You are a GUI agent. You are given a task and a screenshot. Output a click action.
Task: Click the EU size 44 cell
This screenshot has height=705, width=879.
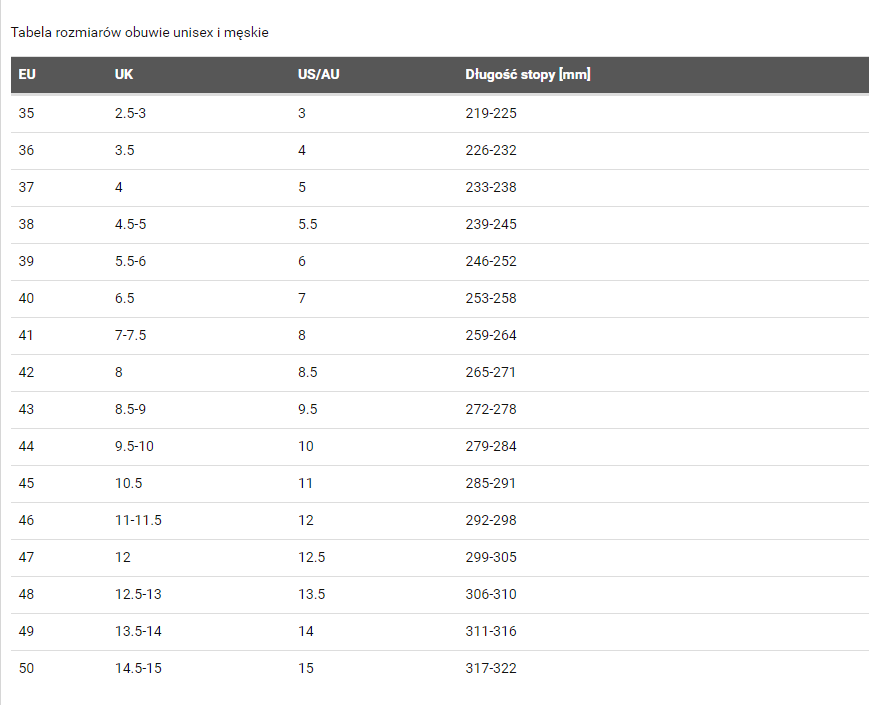tap(26, 446)
